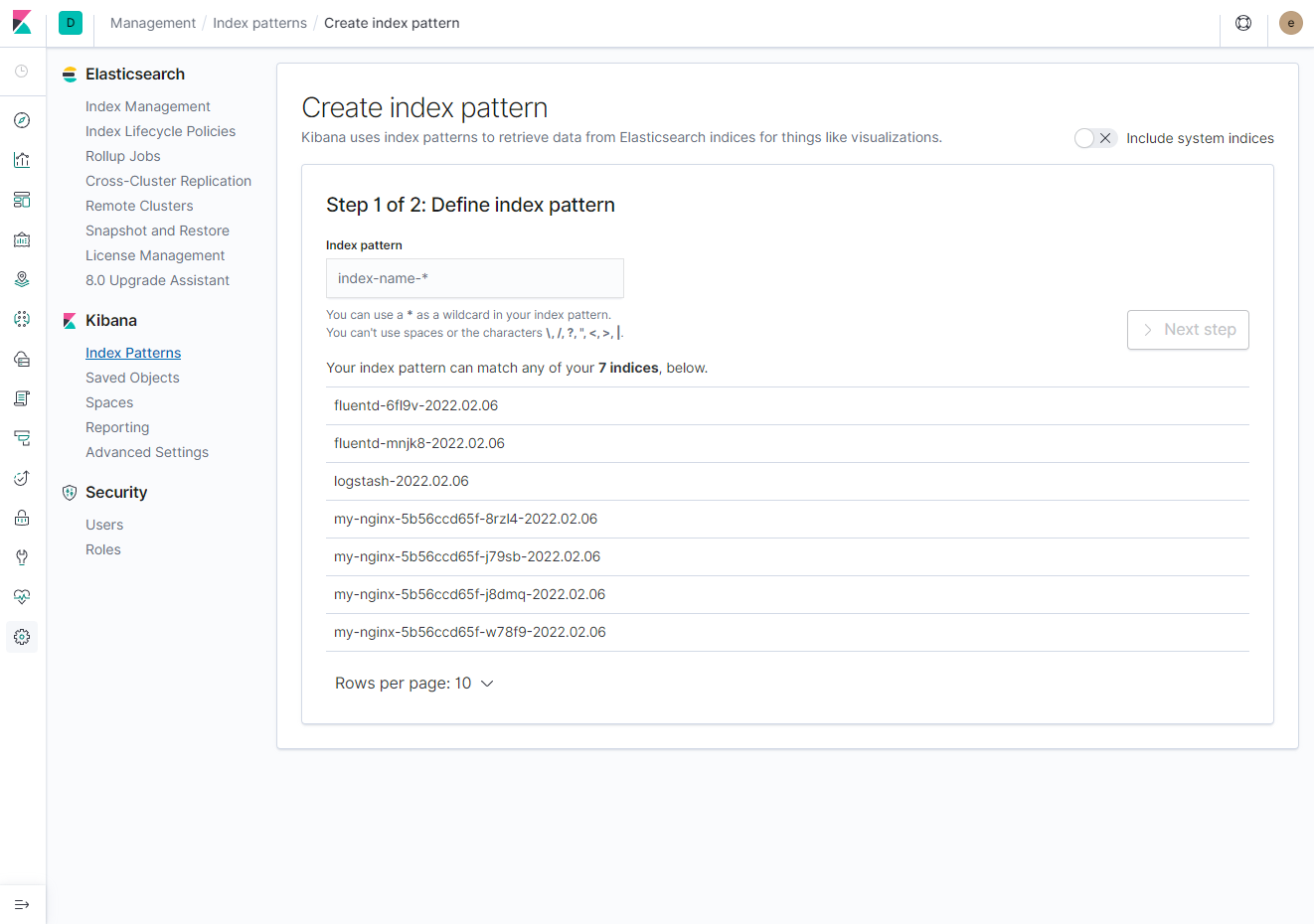Open Roles under Security
Screen dimensions: 1314x924
[x=103, y=549]
